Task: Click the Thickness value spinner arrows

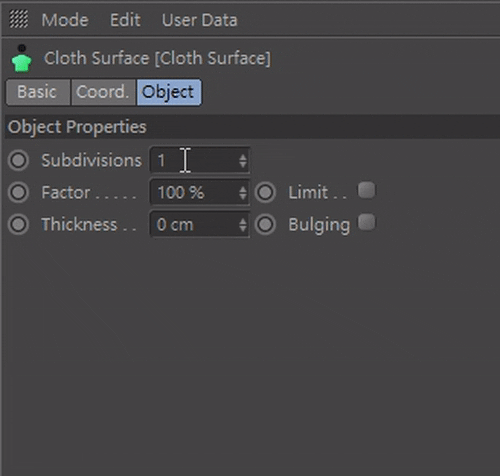Action: pyautogui.click(x=243, y=225)
